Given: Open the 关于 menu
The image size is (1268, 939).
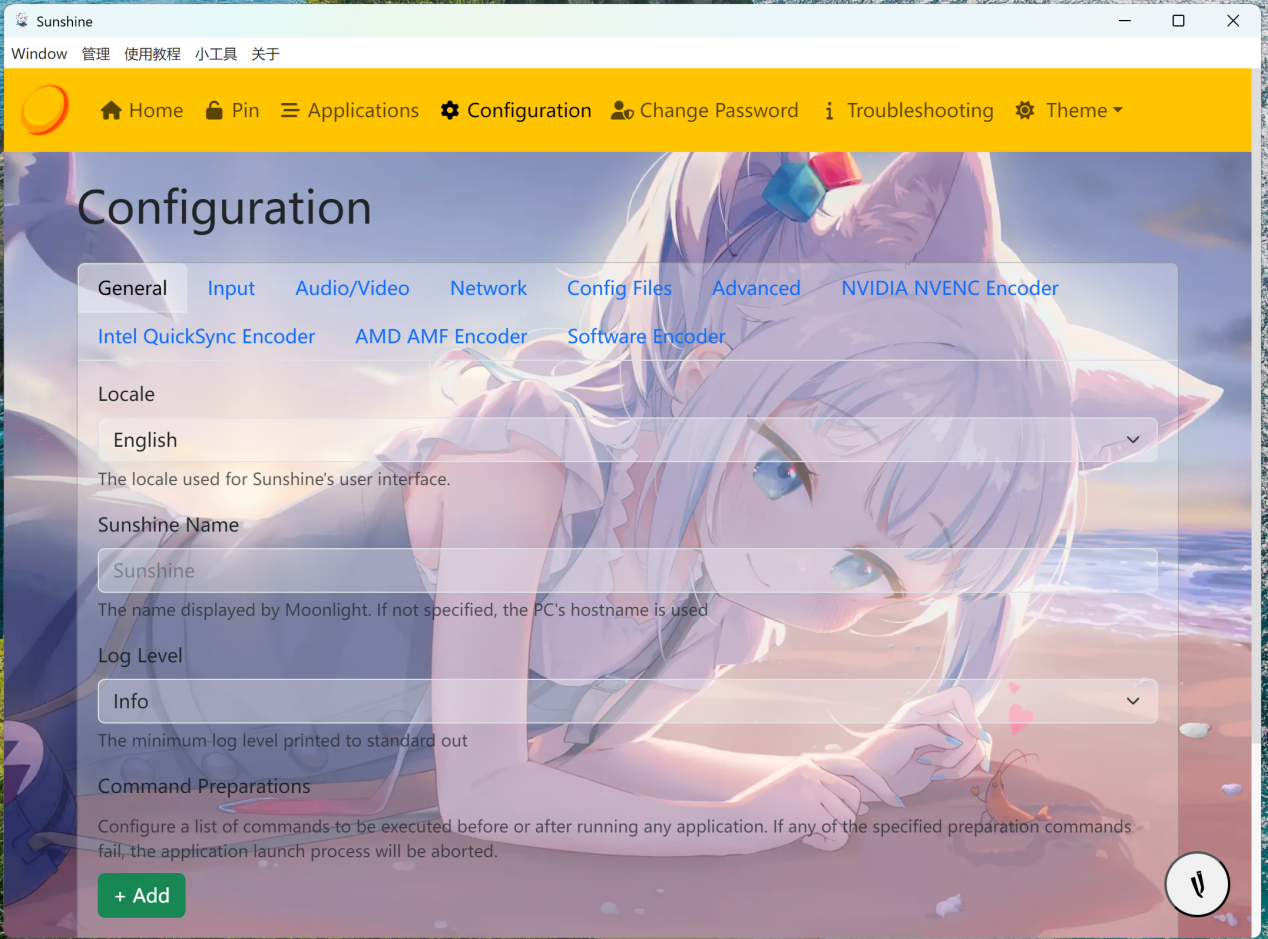Looking at the screenshot, I should coord(265,54).
